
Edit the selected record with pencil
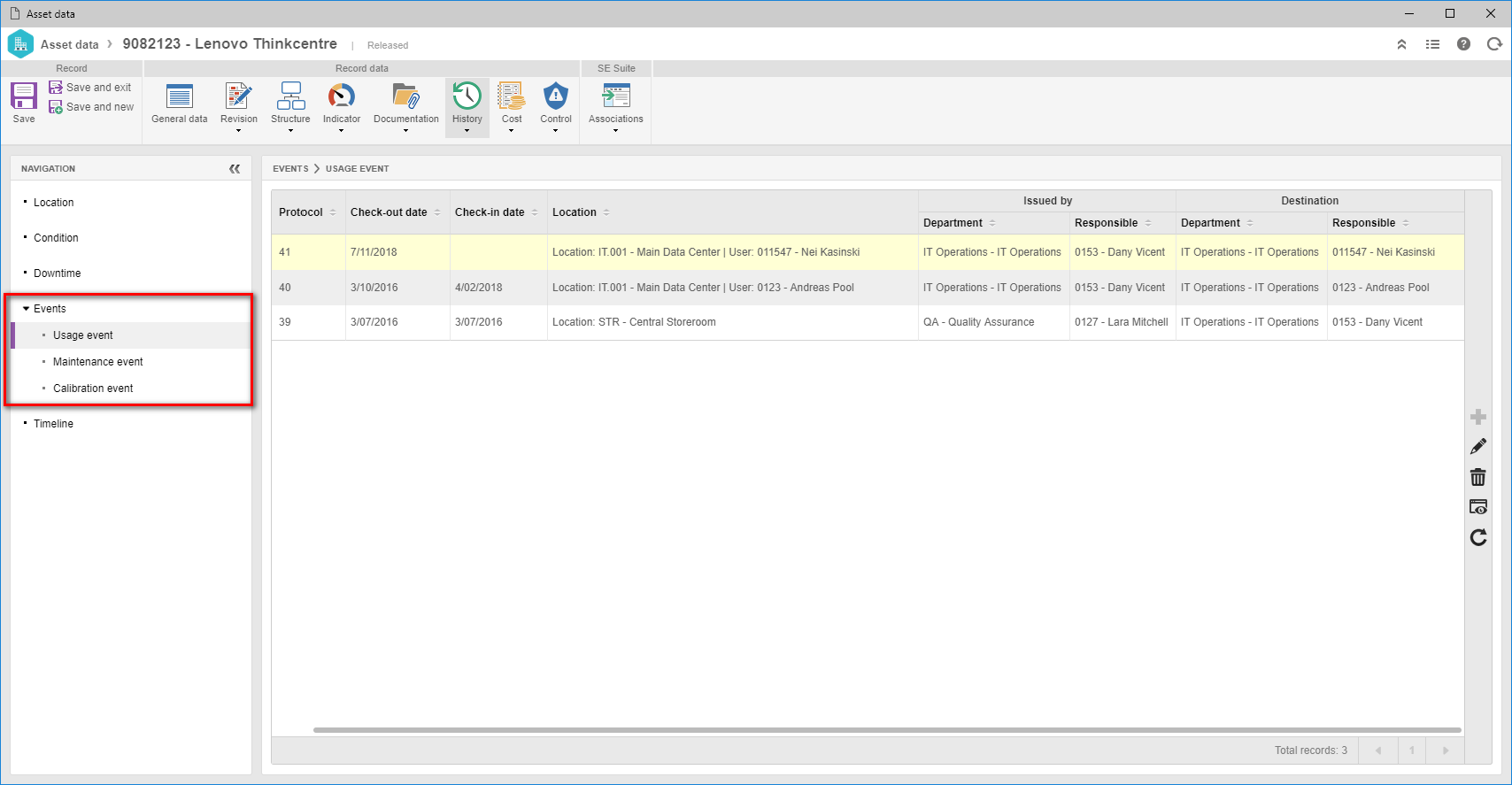[1478, 447]
